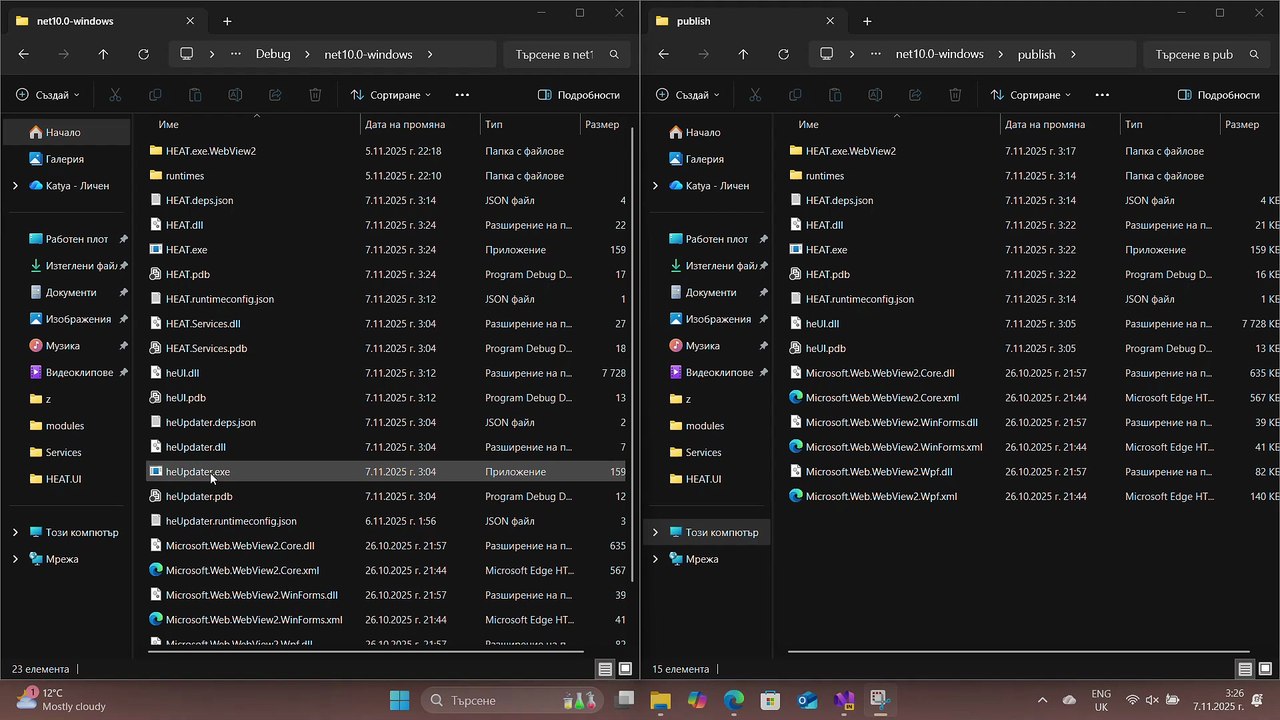Image resolution: width=1280 pixels, height=720 pixels.
Task: Go back in the net10.0-windows window
Action: [23, 54]
